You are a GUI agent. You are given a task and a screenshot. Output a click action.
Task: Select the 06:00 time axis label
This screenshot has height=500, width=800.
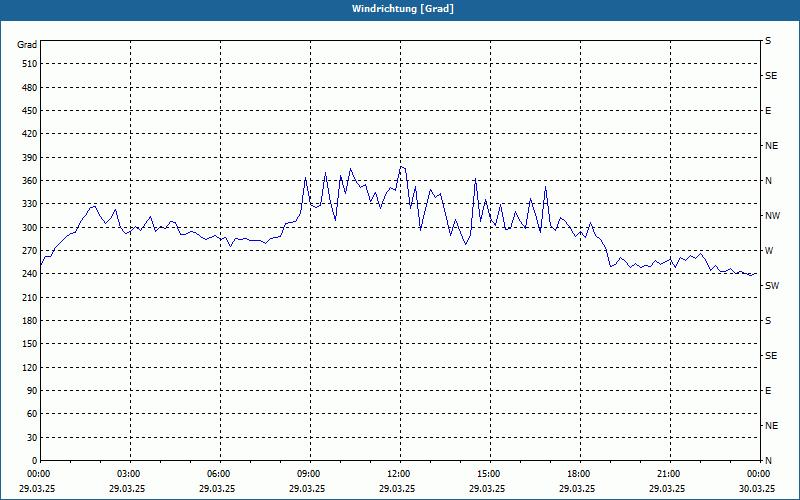[x=217, y=474]
